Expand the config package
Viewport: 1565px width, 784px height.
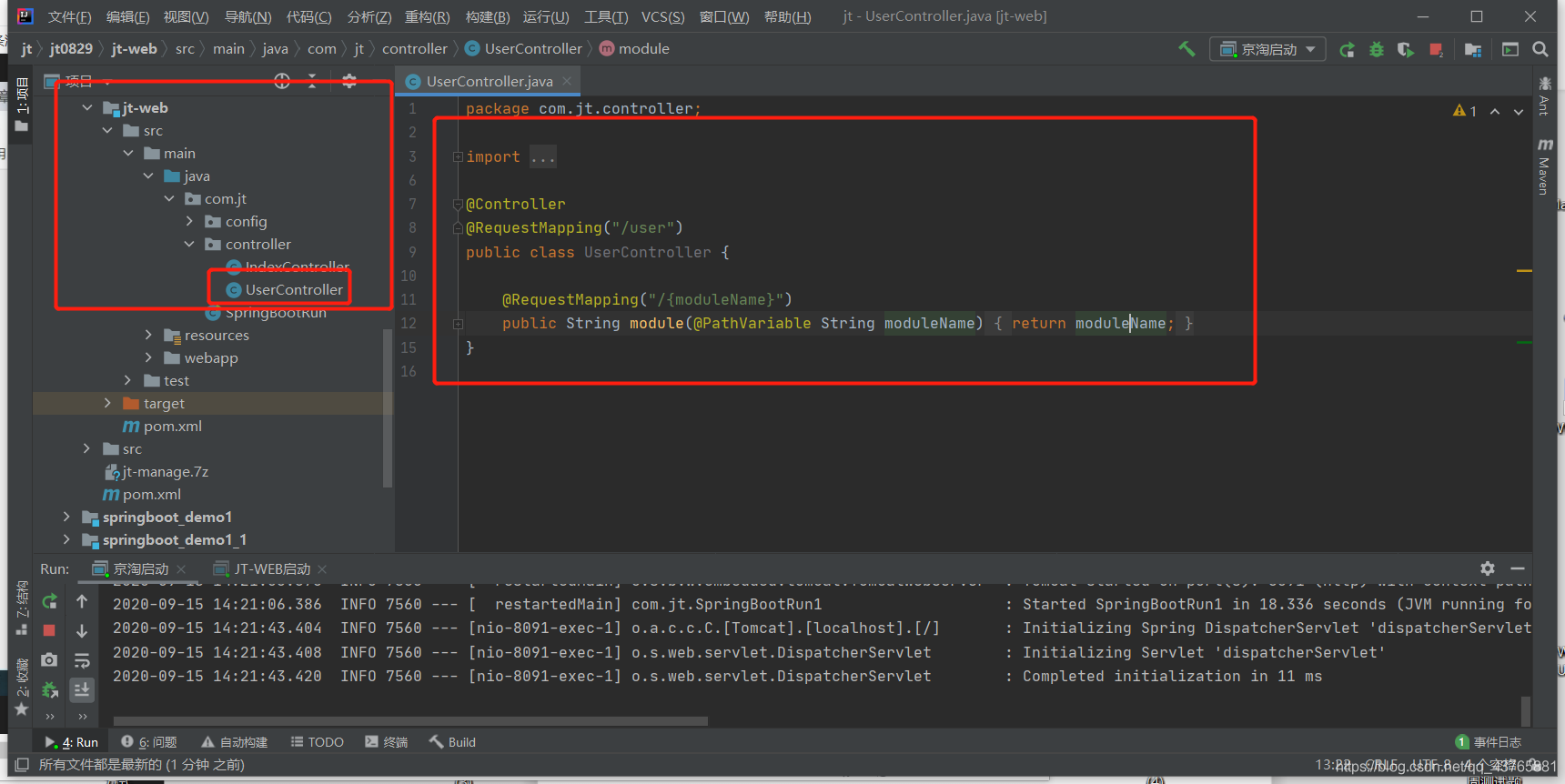(x=189, y=221)
